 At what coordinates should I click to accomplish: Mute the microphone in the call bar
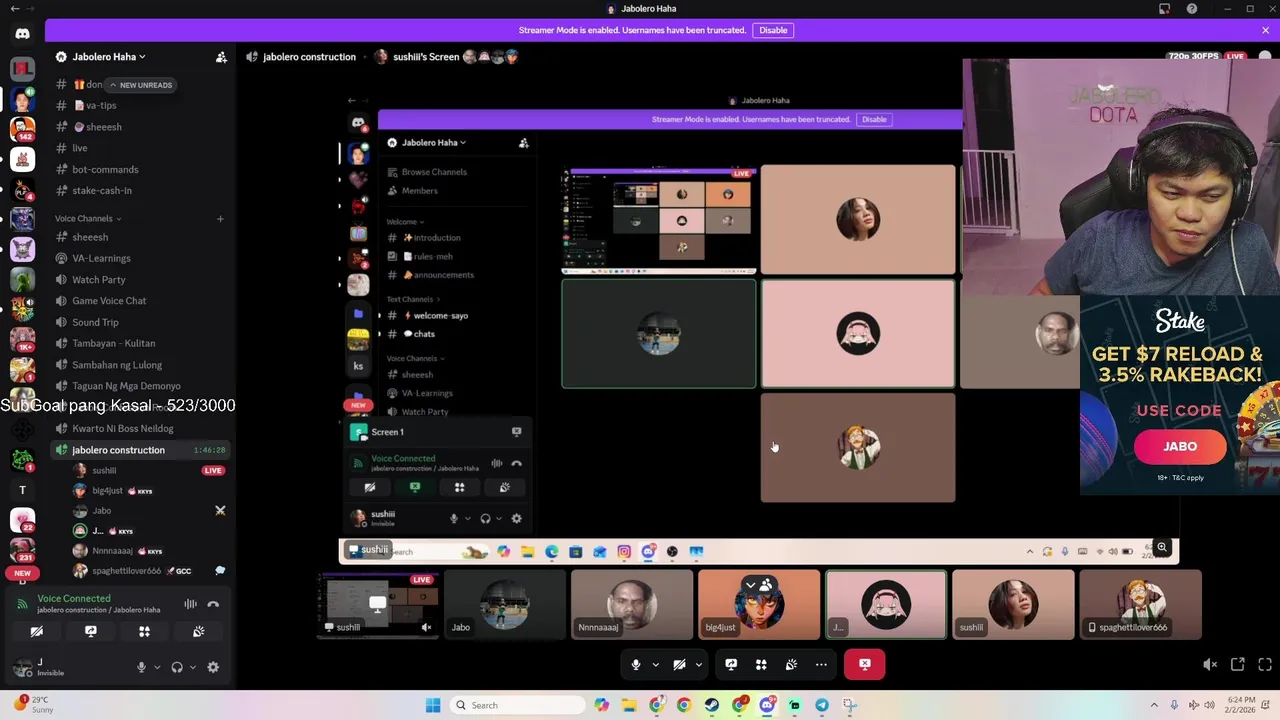tap(636, 664)
